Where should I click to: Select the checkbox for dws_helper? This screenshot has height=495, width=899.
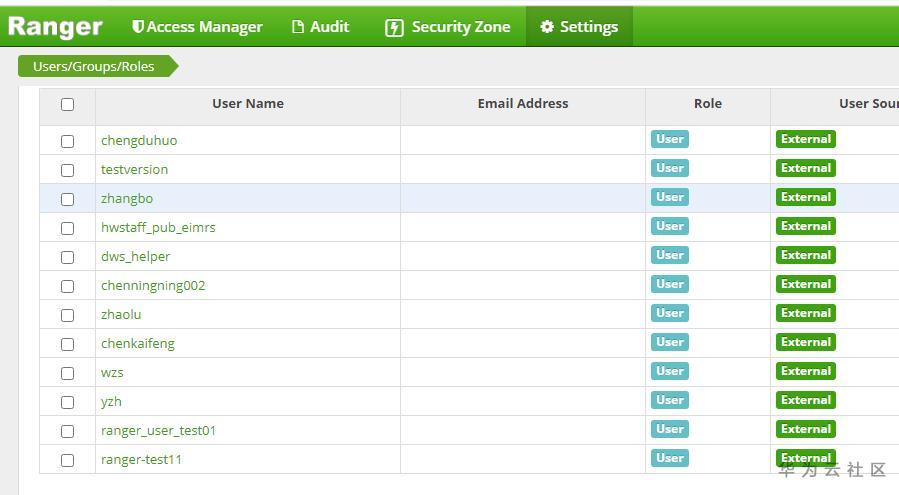click(x=67, y=256)
